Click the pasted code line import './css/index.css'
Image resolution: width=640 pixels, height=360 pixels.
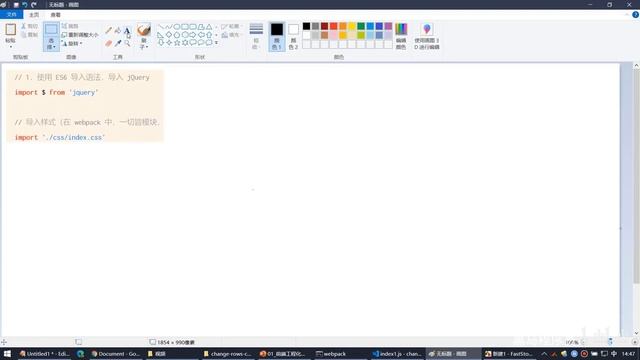point(60,138)
